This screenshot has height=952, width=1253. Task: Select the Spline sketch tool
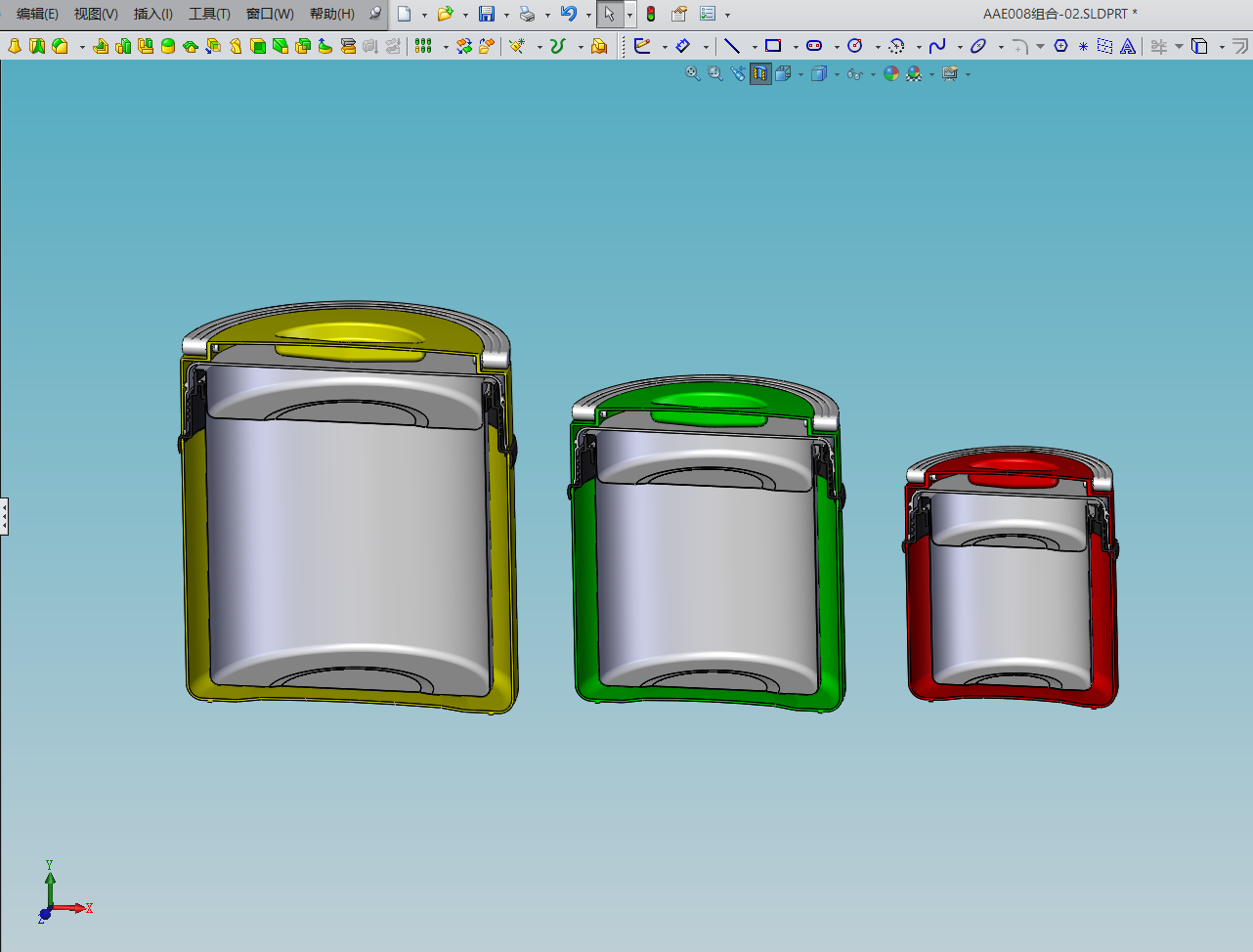(x=937, y=46)
